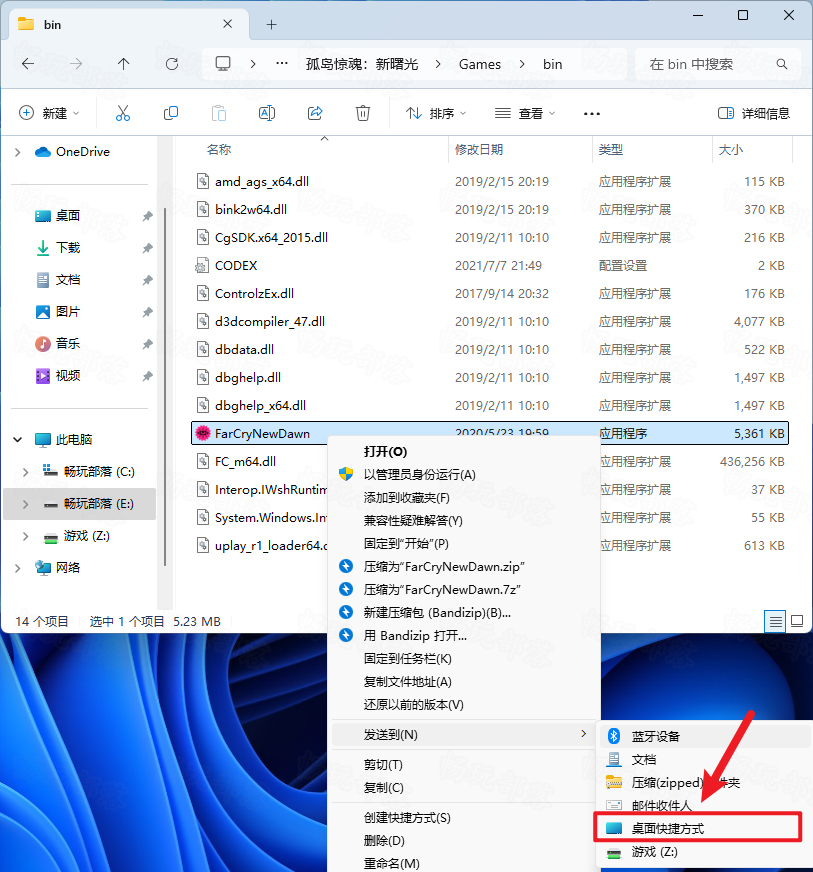The image size is (813, 872).
Task: Expand the 畅玩部落 (E:) drive
Action: [x=25, y=504]
